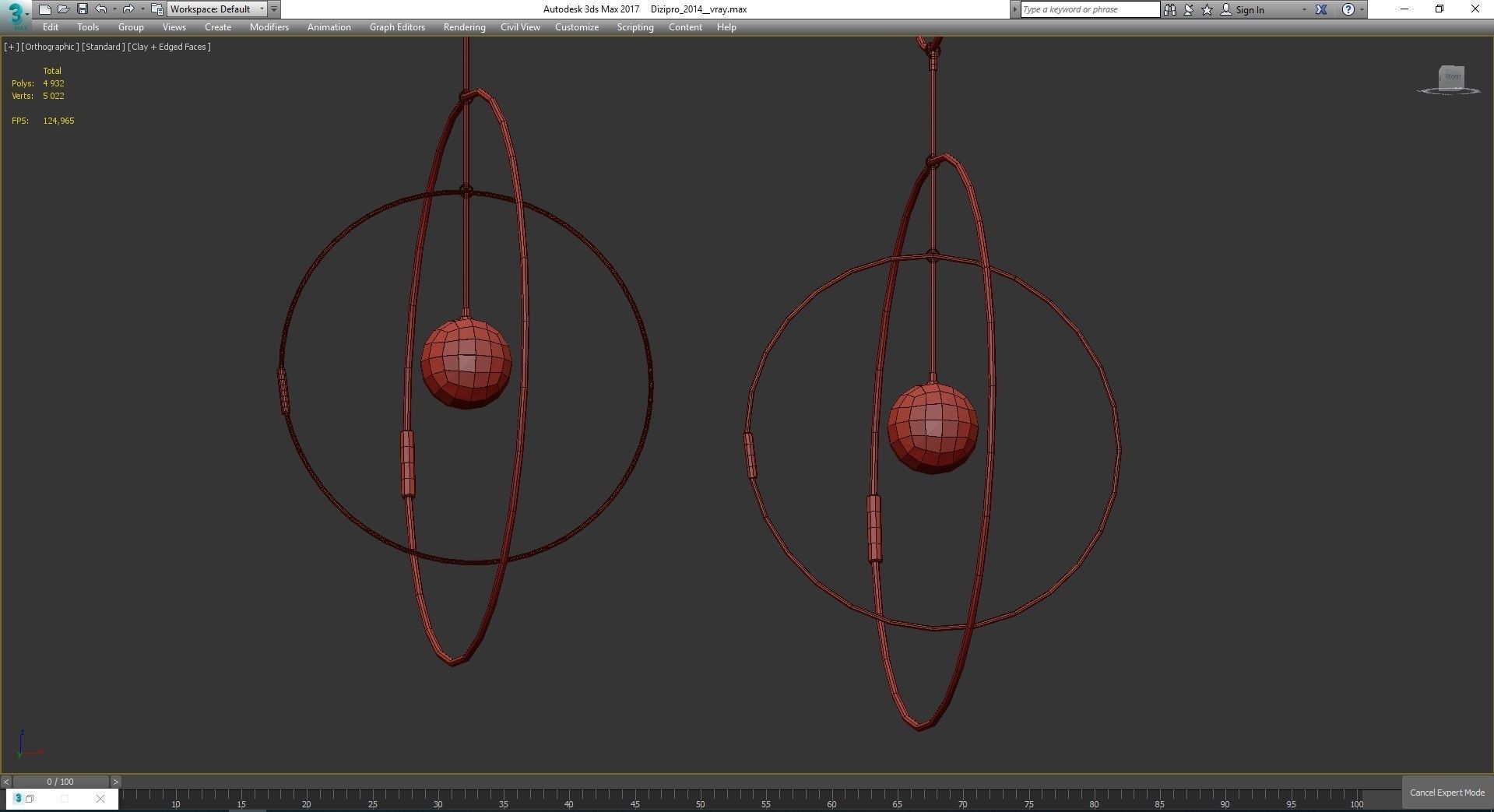1494x812 pixels.
Task: Undo the last action arrow icon
Action: pos(100,9)
